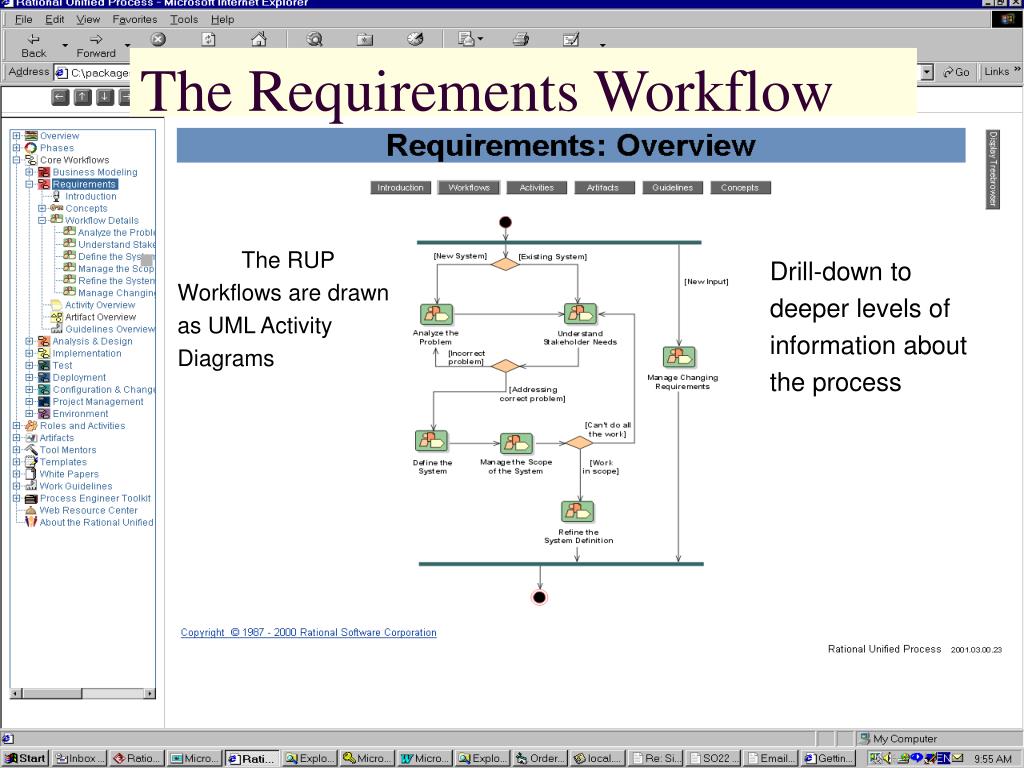Screen dimensions: 1024x768
Task: Click the Analyze the Problem activity icon
Action: 436,314
